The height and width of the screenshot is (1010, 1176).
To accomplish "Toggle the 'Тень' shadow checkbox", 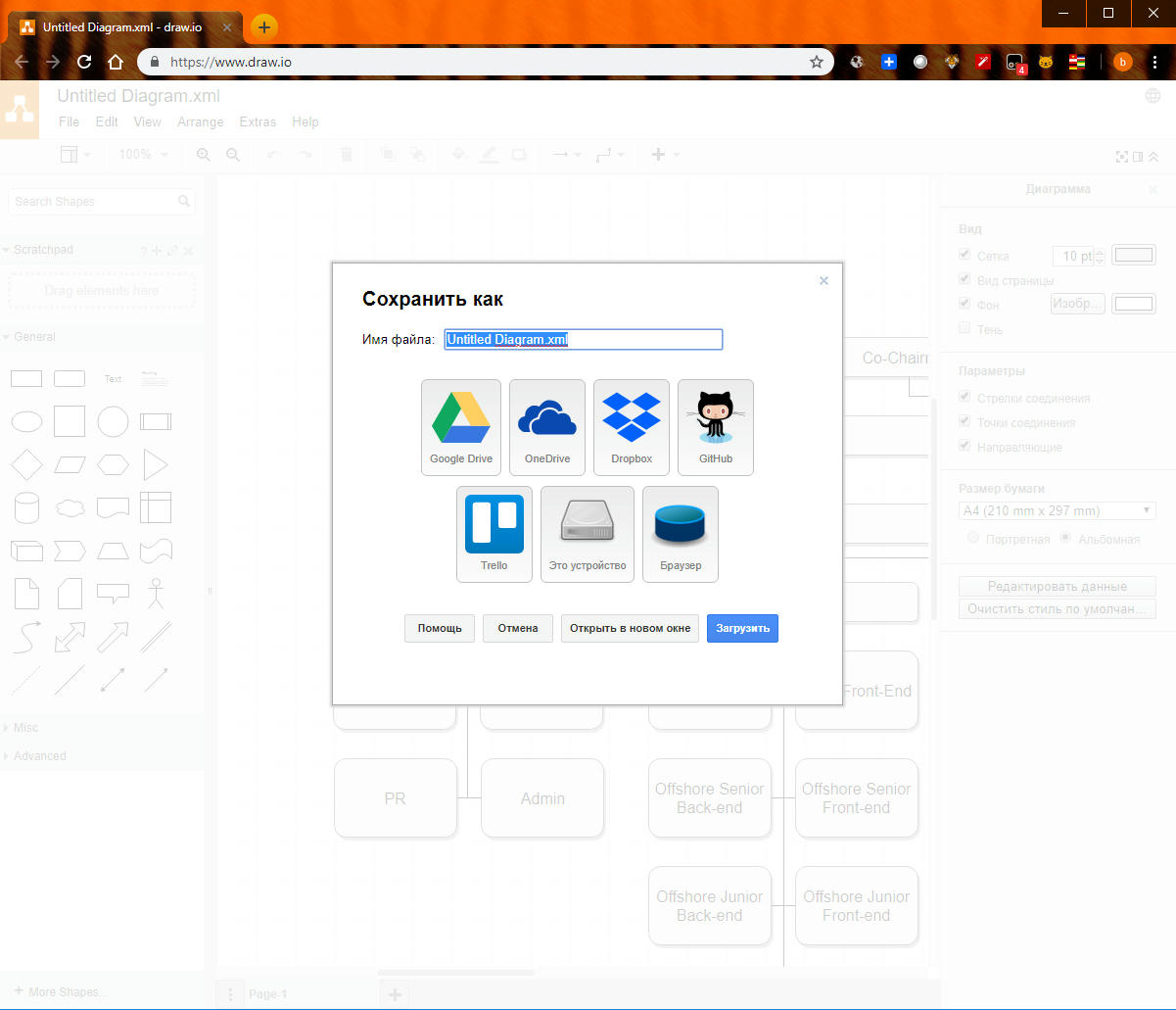I will click(964, 328).
